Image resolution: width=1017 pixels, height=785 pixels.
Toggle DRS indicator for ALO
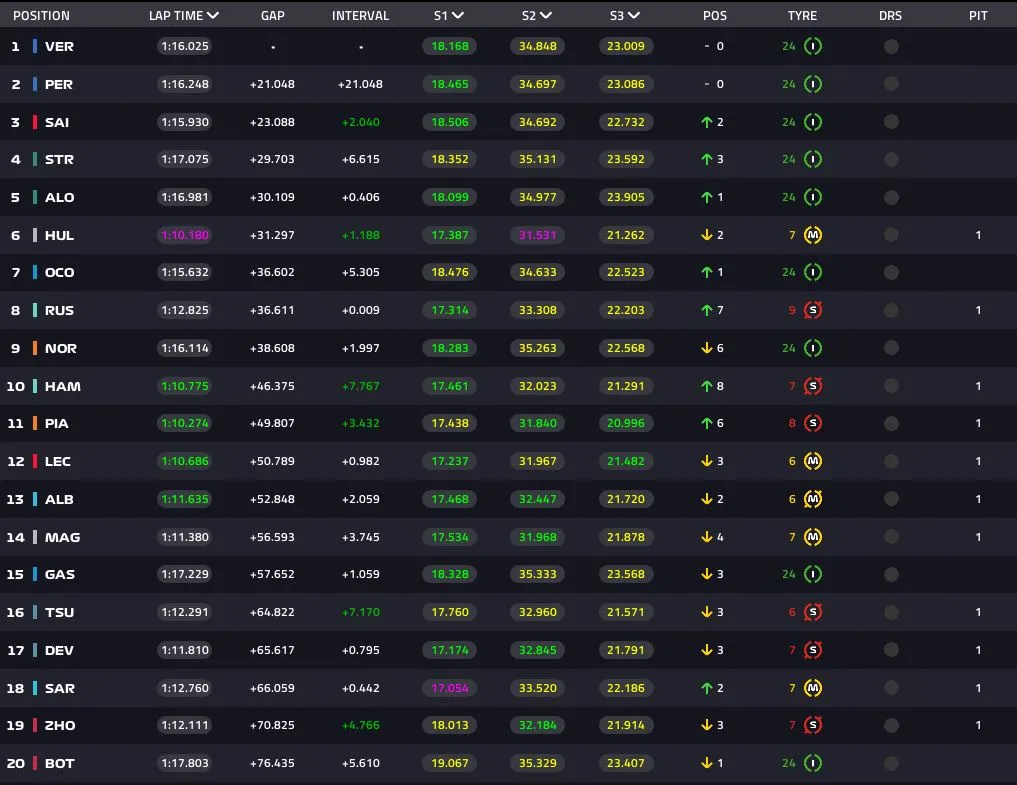[890, 197]
